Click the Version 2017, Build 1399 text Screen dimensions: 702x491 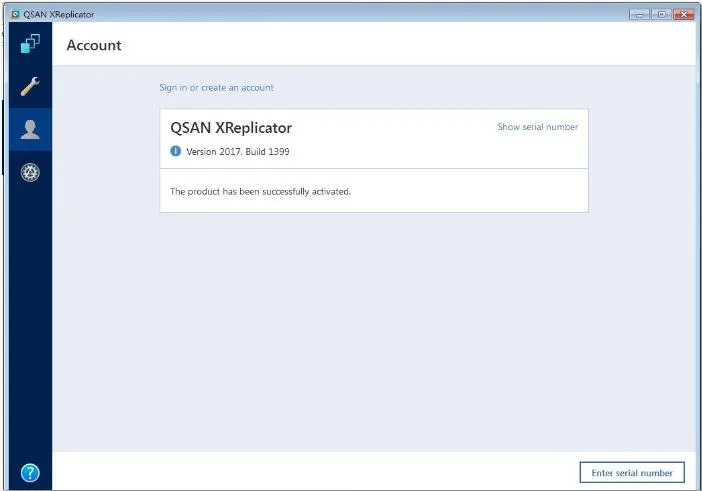238,152
